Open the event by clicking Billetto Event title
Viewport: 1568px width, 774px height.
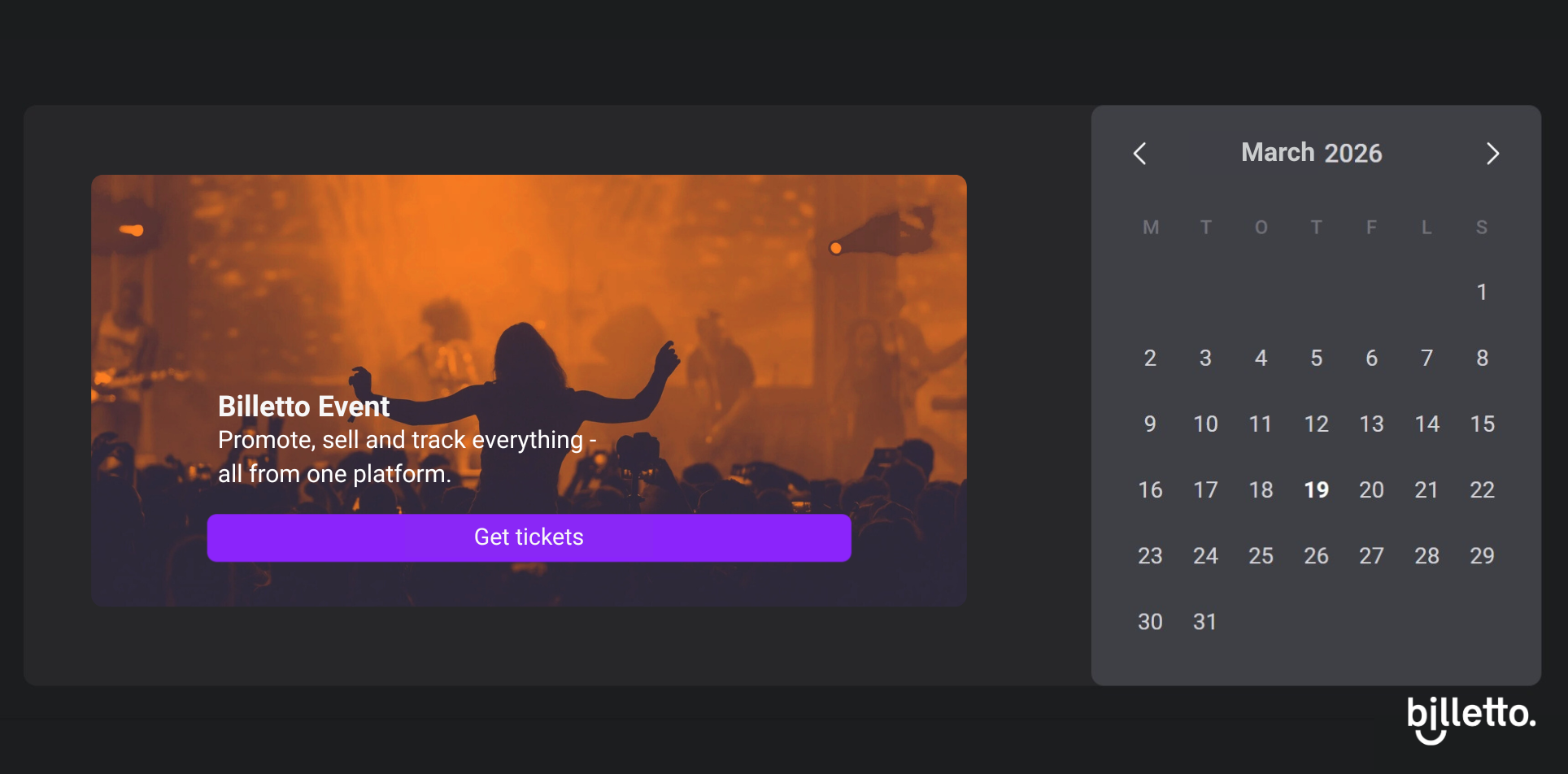(x=303, y=406)
